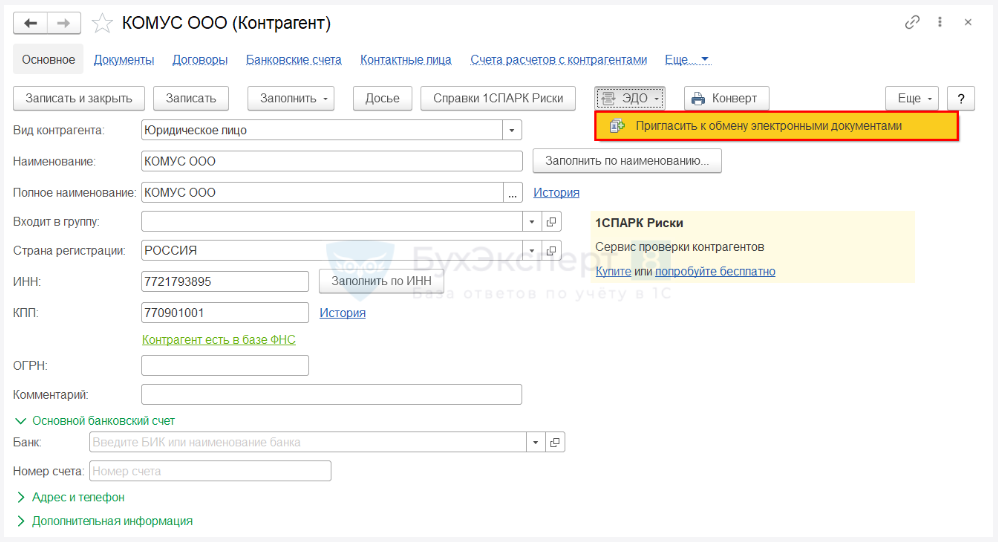Open the Входит в группу dropdown arrow

[532, 222]
